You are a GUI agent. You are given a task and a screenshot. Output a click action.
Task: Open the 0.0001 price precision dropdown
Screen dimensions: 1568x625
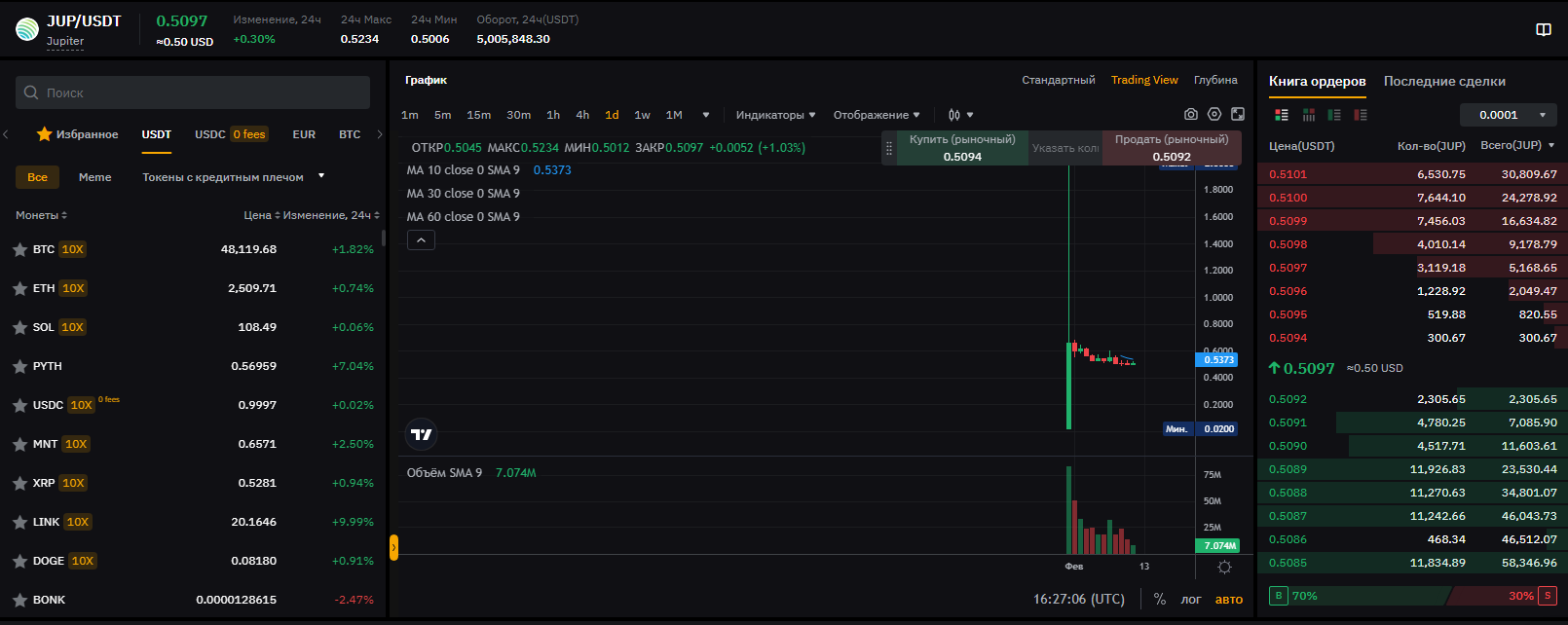point(1508,115)
